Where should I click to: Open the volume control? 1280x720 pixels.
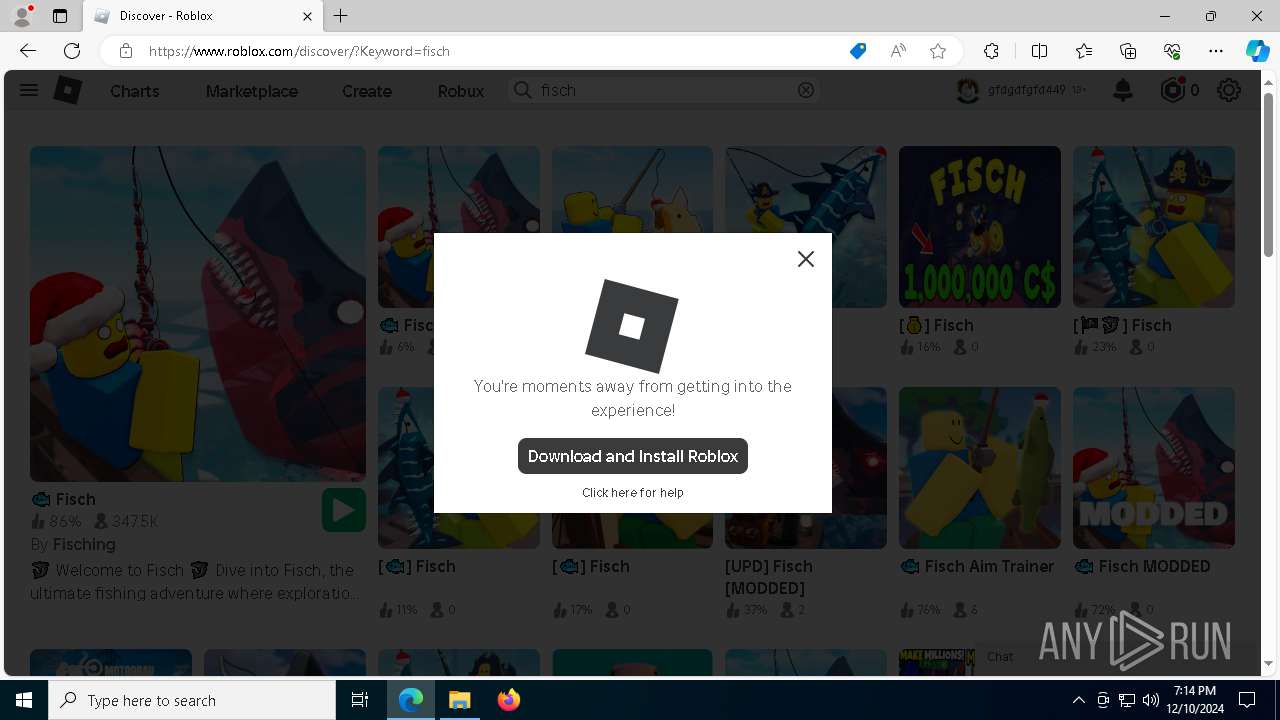click(x=1150, y=700)
